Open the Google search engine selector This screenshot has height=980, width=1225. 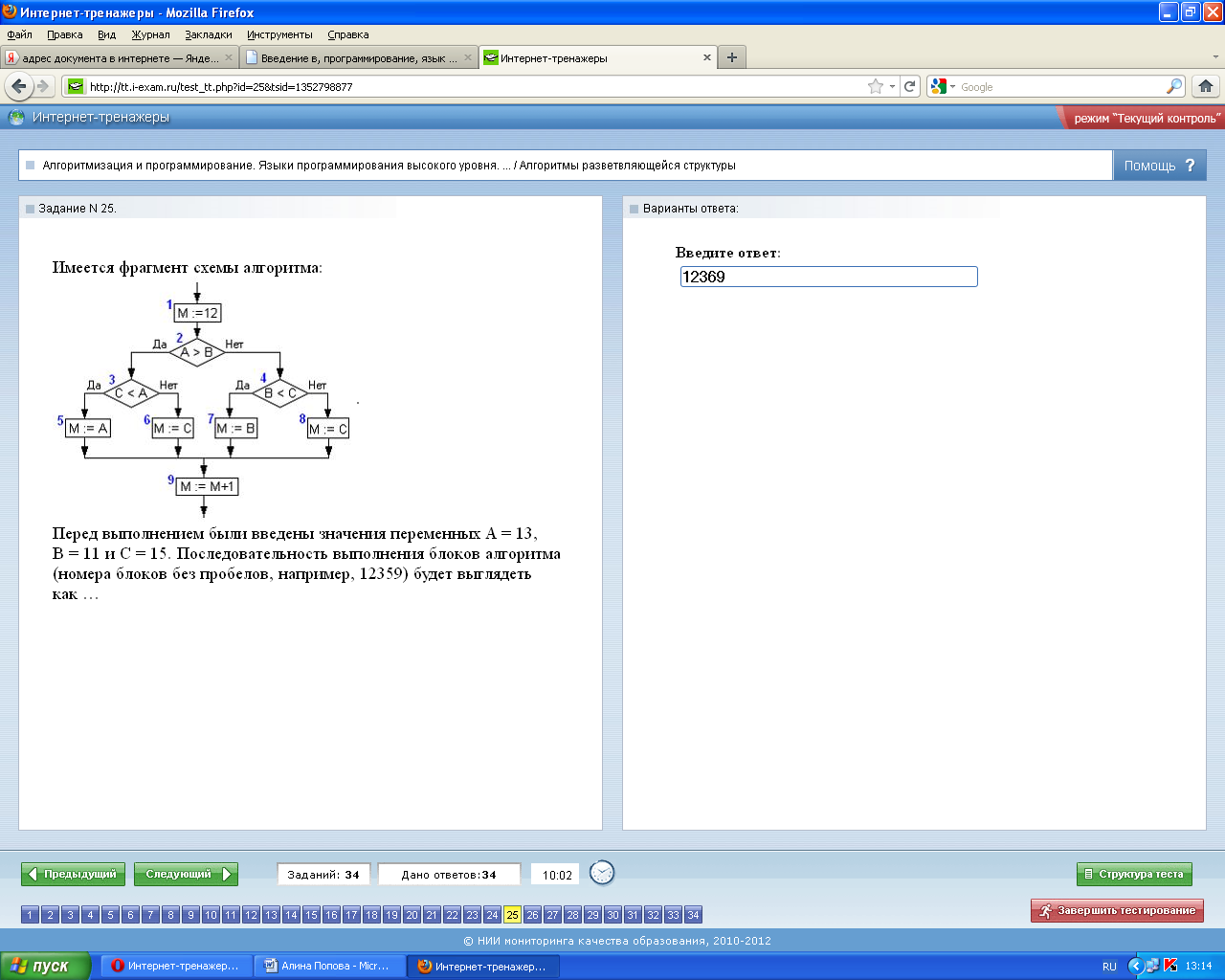943,86
